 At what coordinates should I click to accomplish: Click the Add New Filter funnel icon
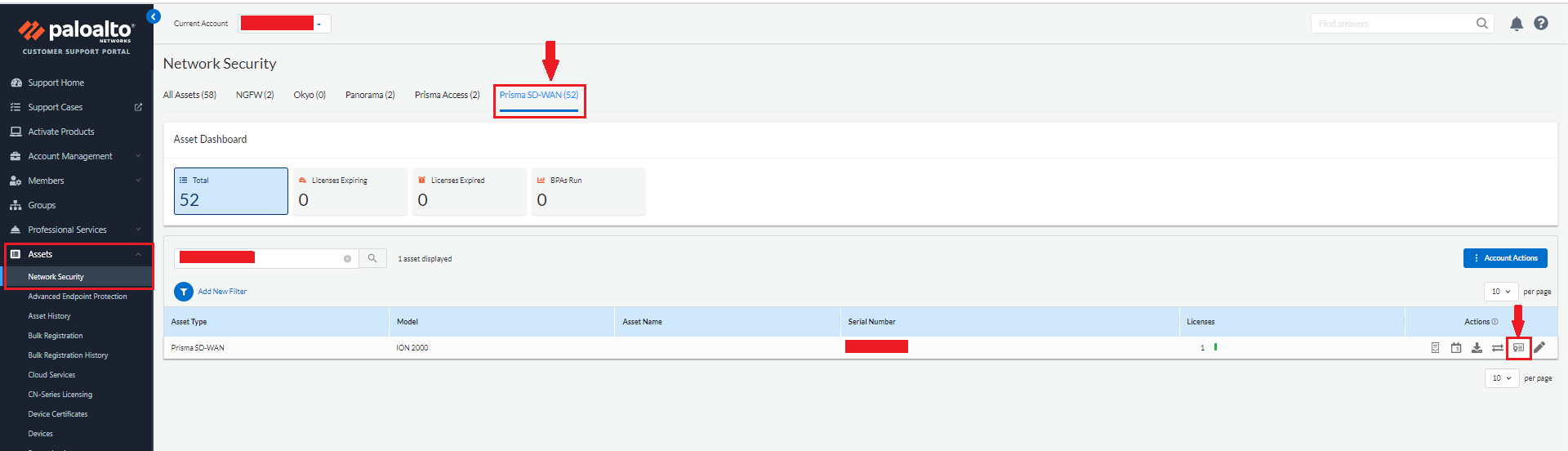pyautogui.click(x=184, y=292)
